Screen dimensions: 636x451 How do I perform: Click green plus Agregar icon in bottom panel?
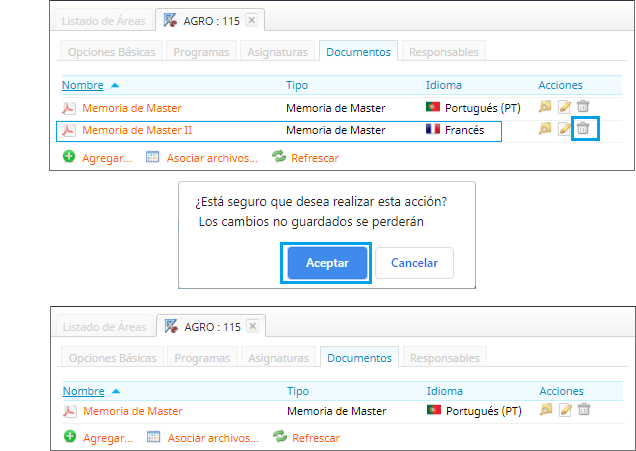70,436
